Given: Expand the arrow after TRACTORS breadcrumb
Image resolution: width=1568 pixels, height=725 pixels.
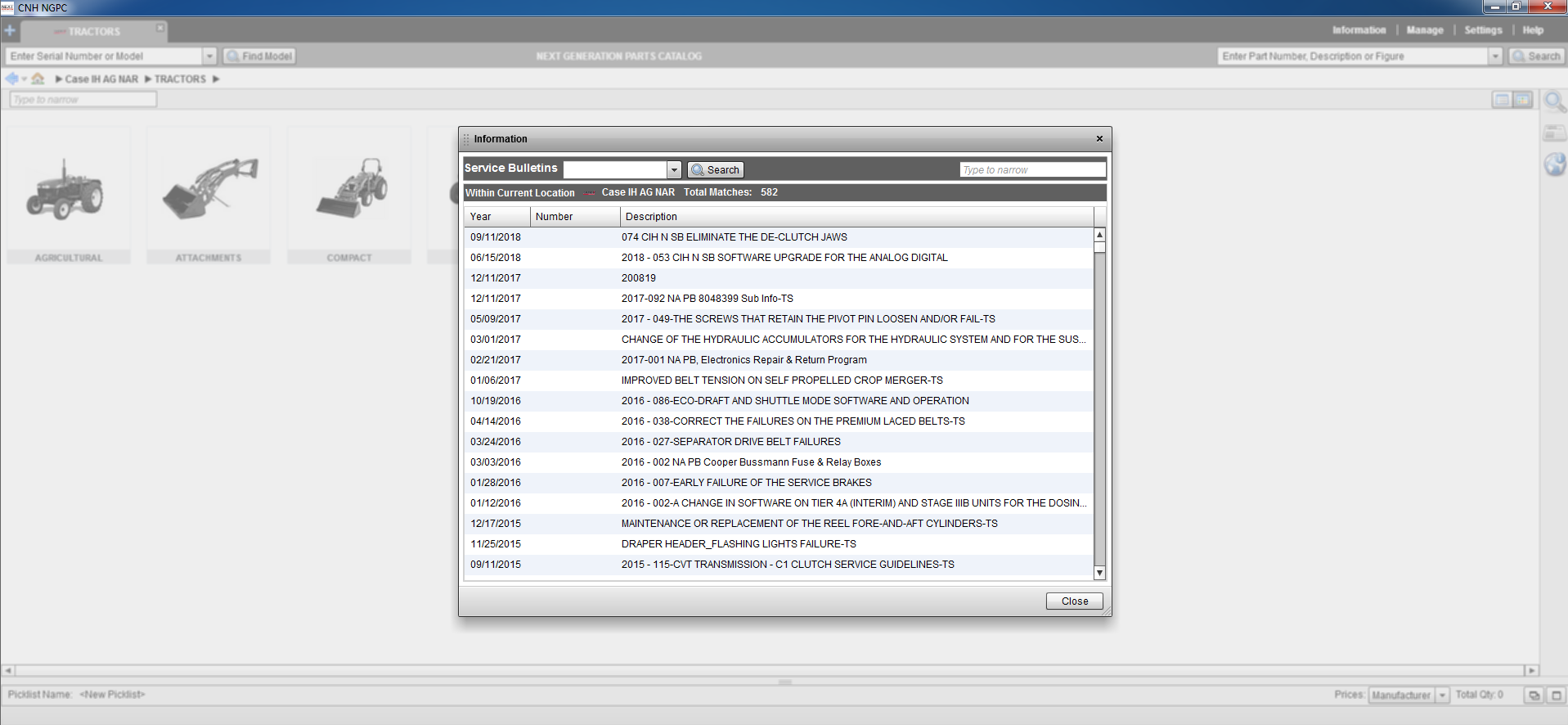Looking at the screenshot, I should 216,79.
